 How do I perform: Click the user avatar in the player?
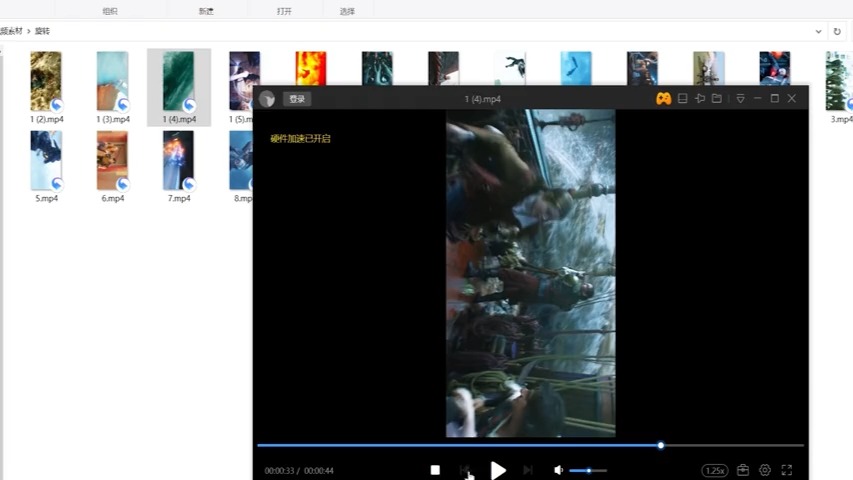coord(267,99)
